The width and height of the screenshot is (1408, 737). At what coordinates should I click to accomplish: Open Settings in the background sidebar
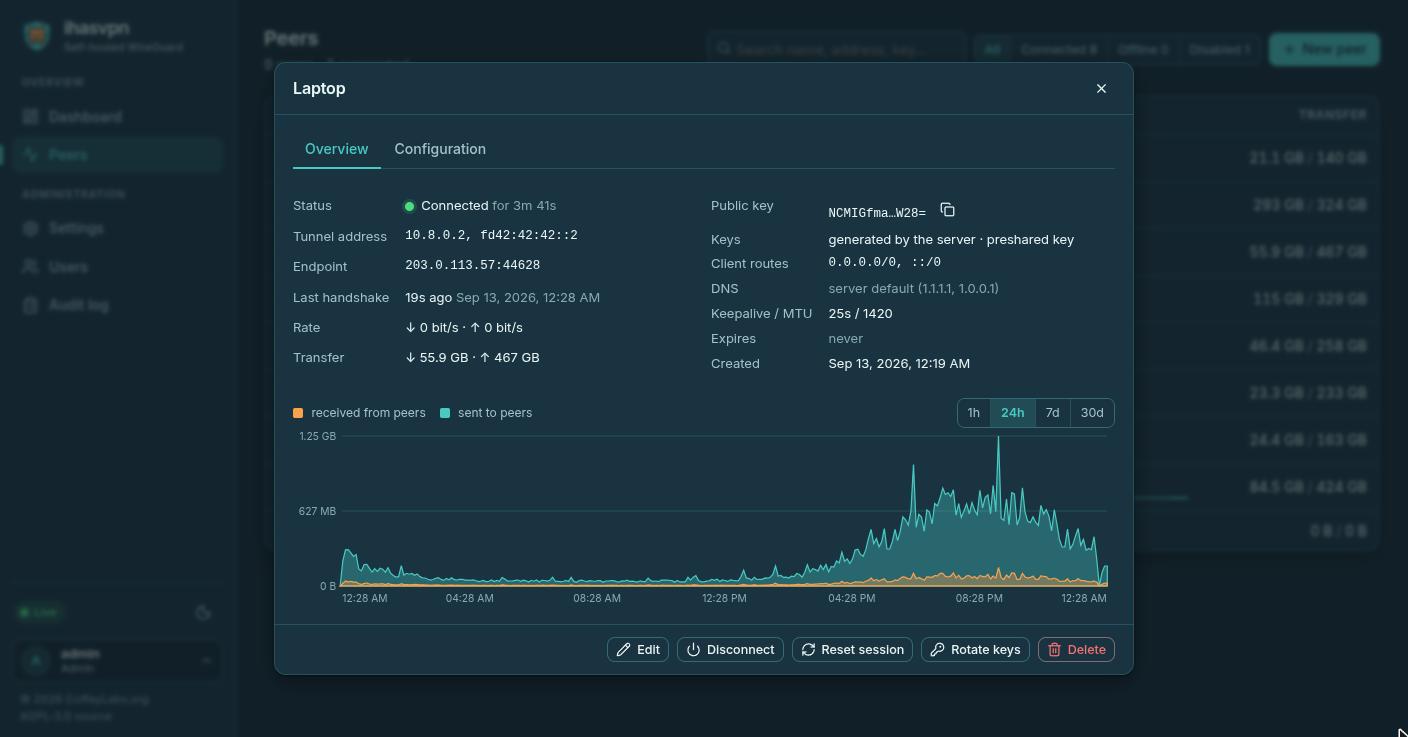click(117, 228)
